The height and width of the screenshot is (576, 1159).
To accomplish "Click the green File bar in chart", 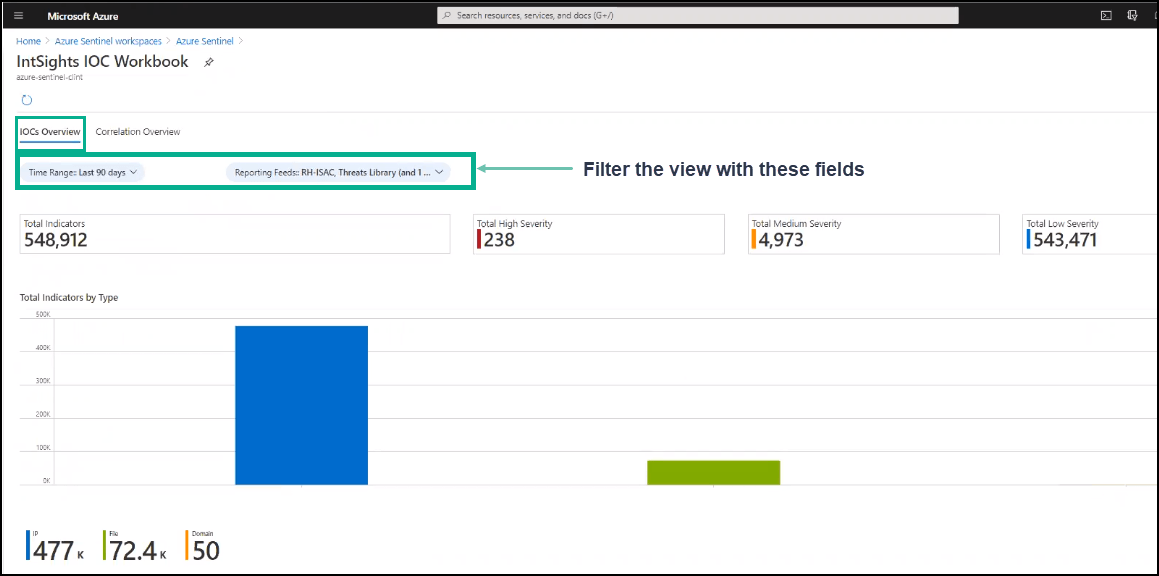I will pyautogui.click(x=713, y=472).
